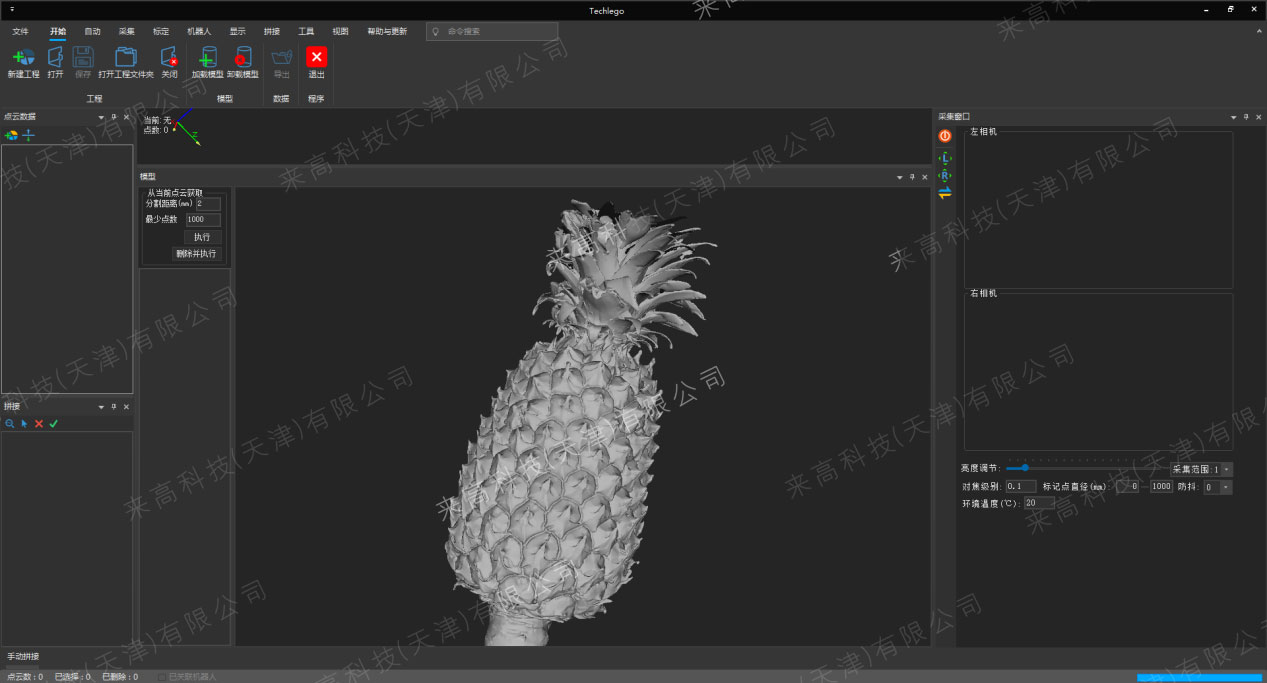Open the 采集范围 dropdown
Image resolution: width=1267 pixels, height=683 pixels.
1226,469
